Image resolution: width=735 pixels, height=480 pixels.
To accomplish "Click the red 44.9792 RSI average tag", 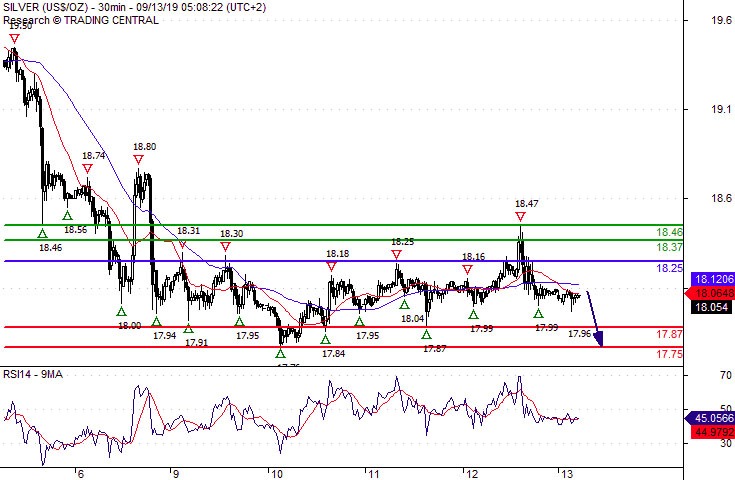I will (x=712, y=432).
